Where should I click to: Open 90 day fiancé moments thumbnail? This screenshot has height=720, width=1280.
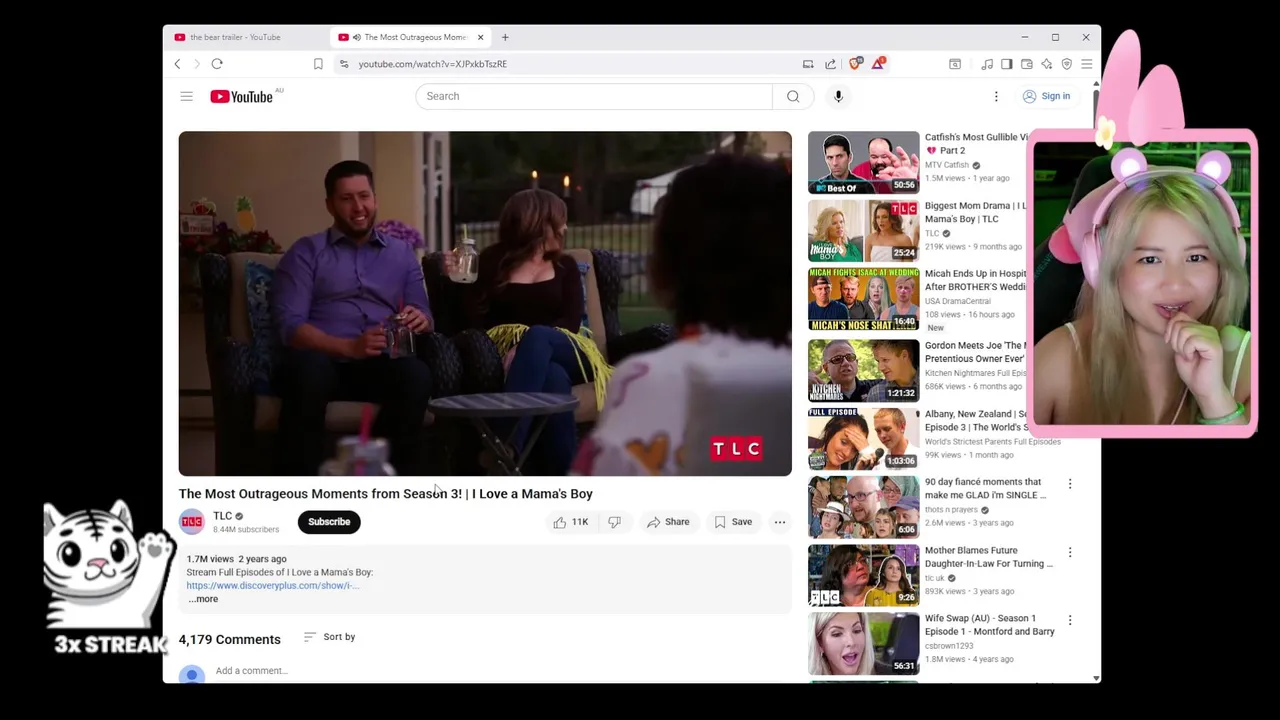click(863, 507)
